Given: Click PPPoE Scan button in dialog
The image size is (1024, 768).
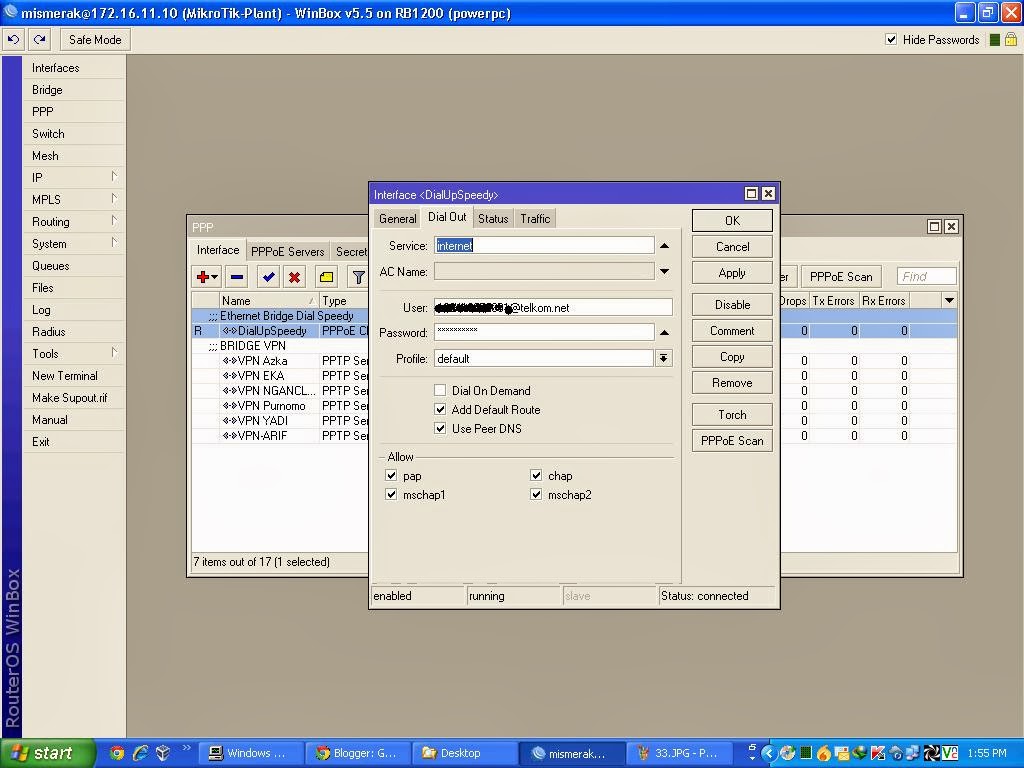Looking at the screenshot, I should (x=732, y=441).
